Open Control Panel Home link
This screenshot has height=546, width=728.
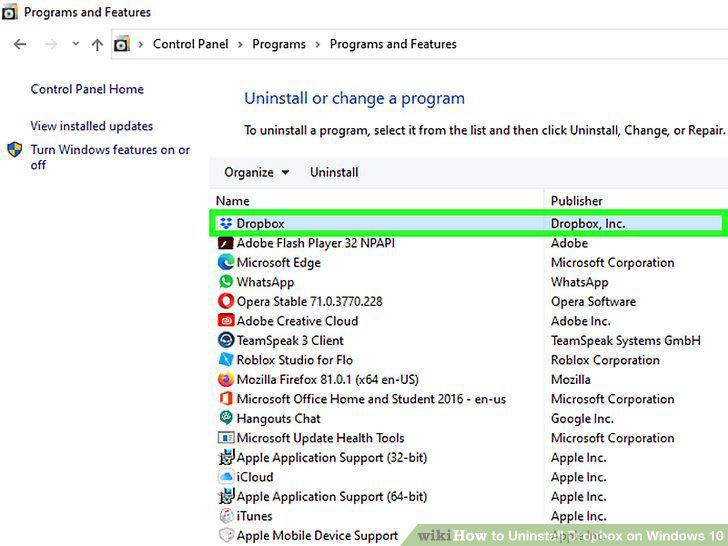(x=87, y=89)
